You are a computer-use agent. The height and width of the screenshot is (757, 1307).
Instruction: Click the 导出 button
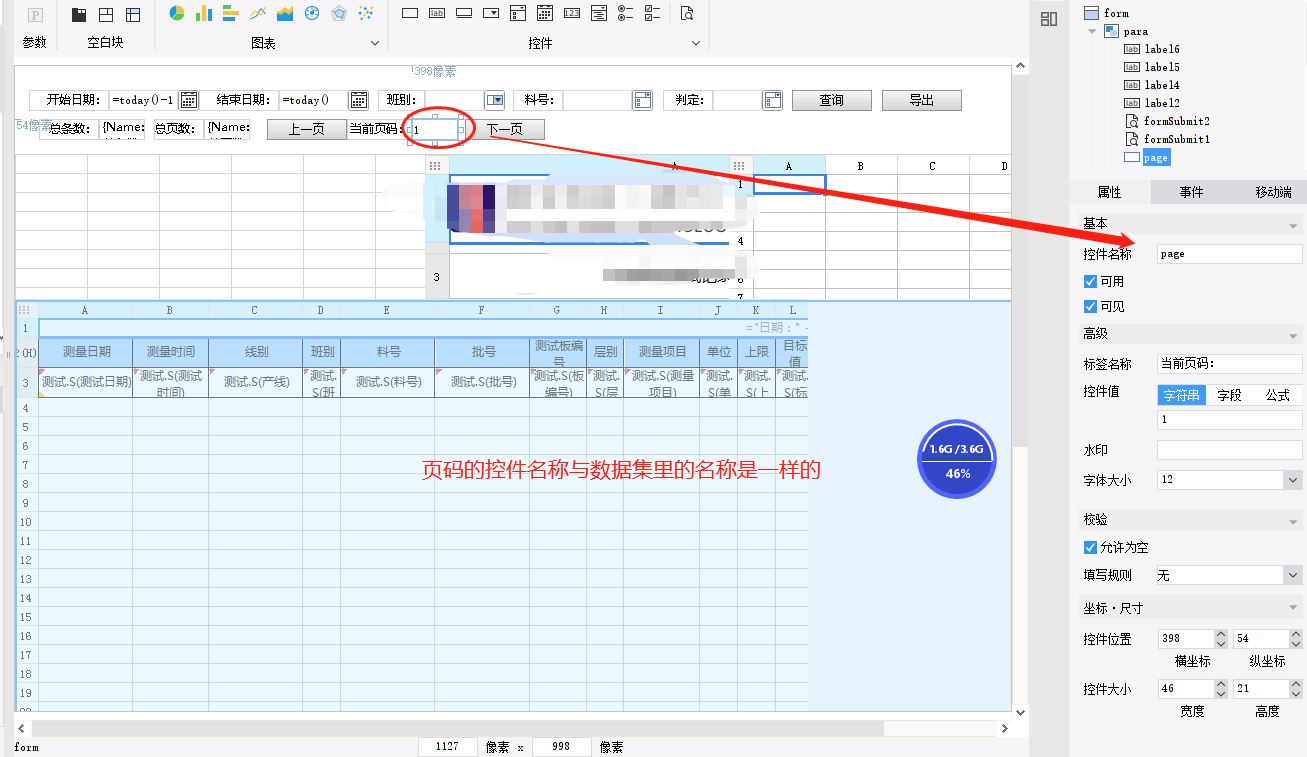click(922, 100)
